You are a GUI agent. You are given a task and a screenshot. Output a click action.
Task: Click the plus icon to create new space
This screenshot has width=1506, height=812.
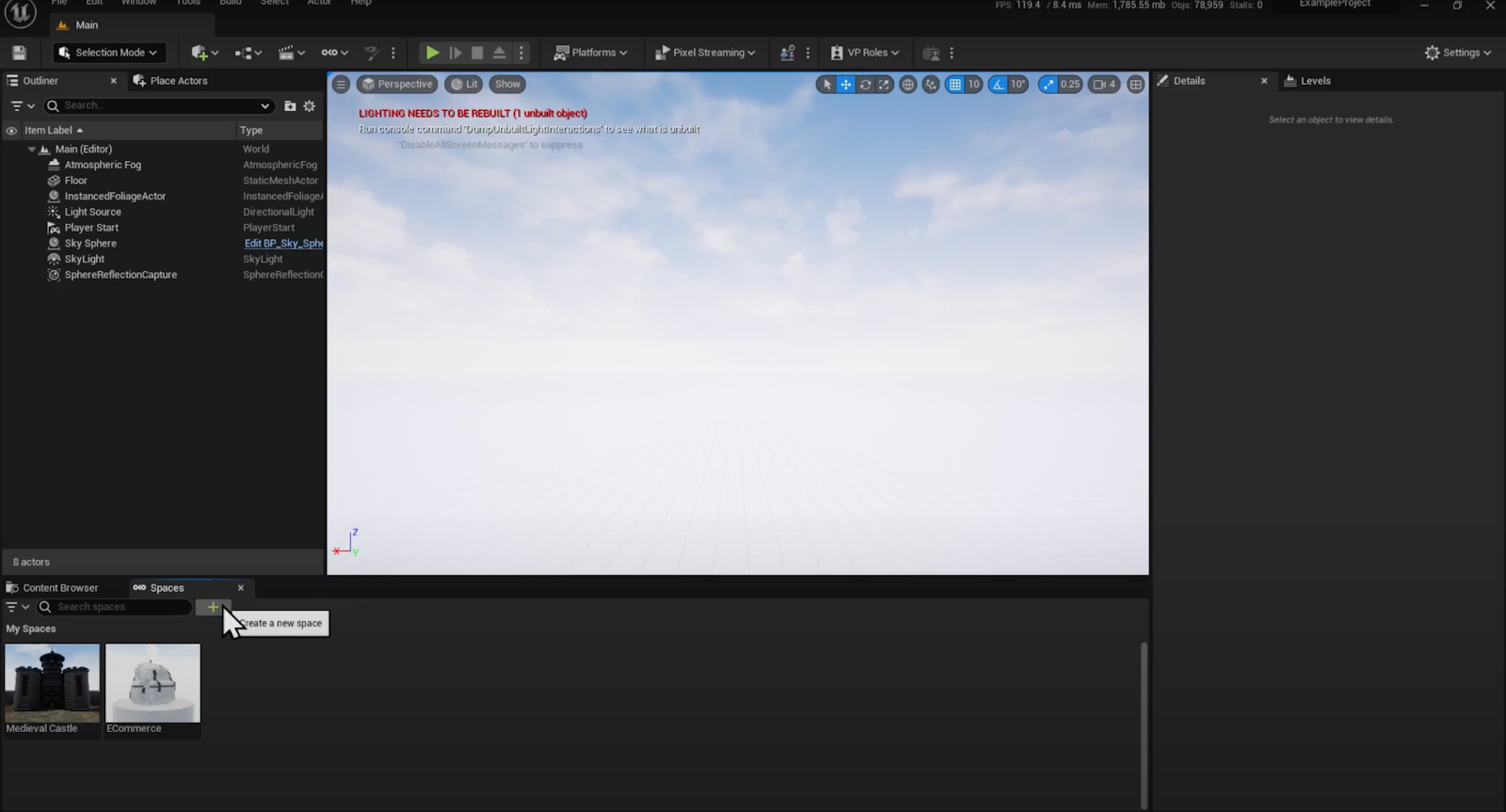pyautogui.click(x=213, y=607)
